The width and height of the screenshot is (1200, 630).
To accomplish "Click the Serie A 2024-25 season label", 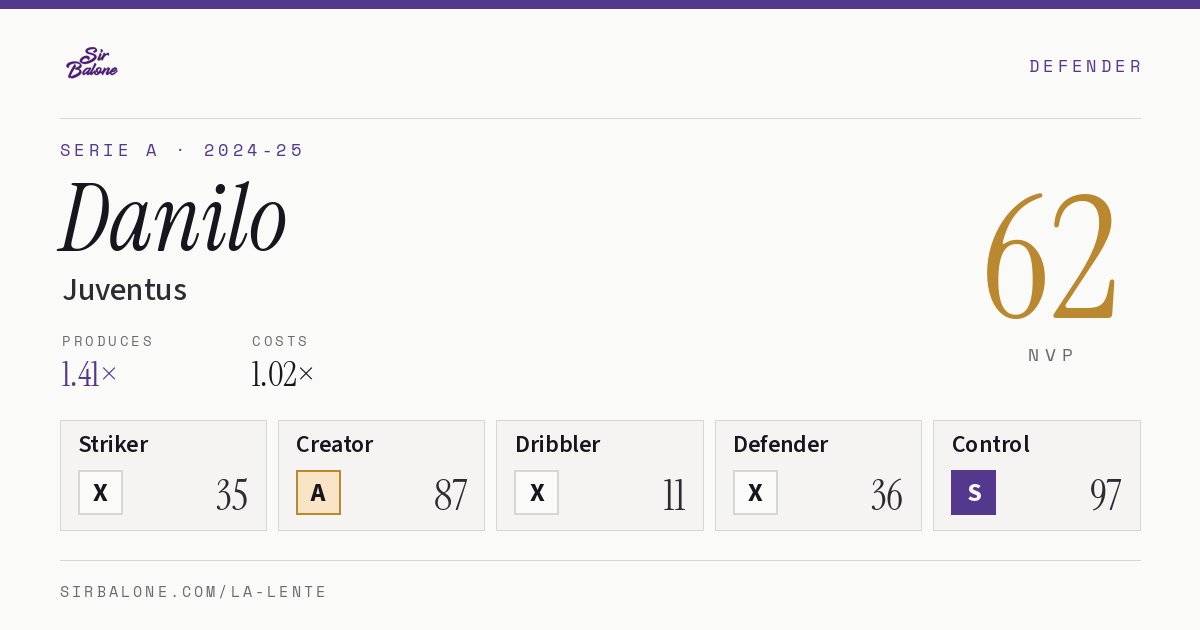I will click(x=182, y=150).
